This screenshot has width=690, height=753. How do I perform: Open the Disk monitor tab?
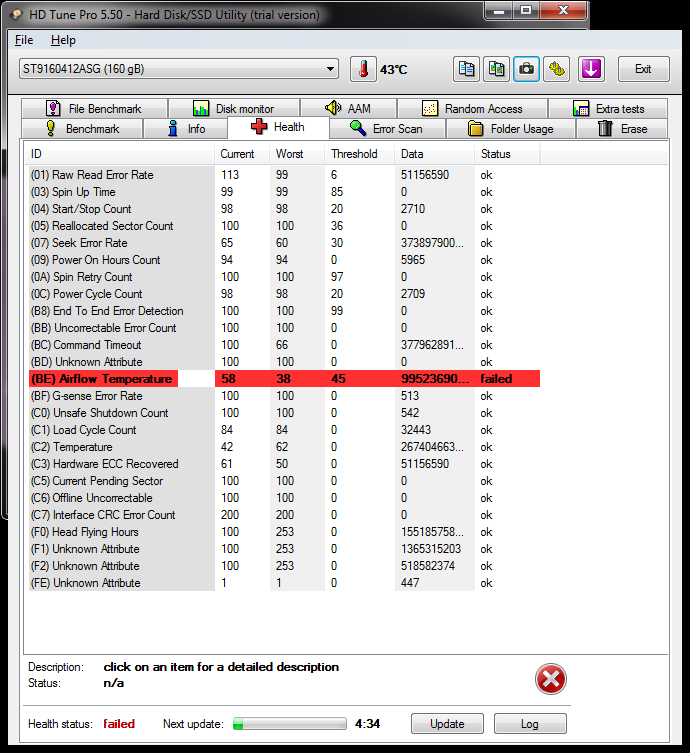click(x=232, y=109)
